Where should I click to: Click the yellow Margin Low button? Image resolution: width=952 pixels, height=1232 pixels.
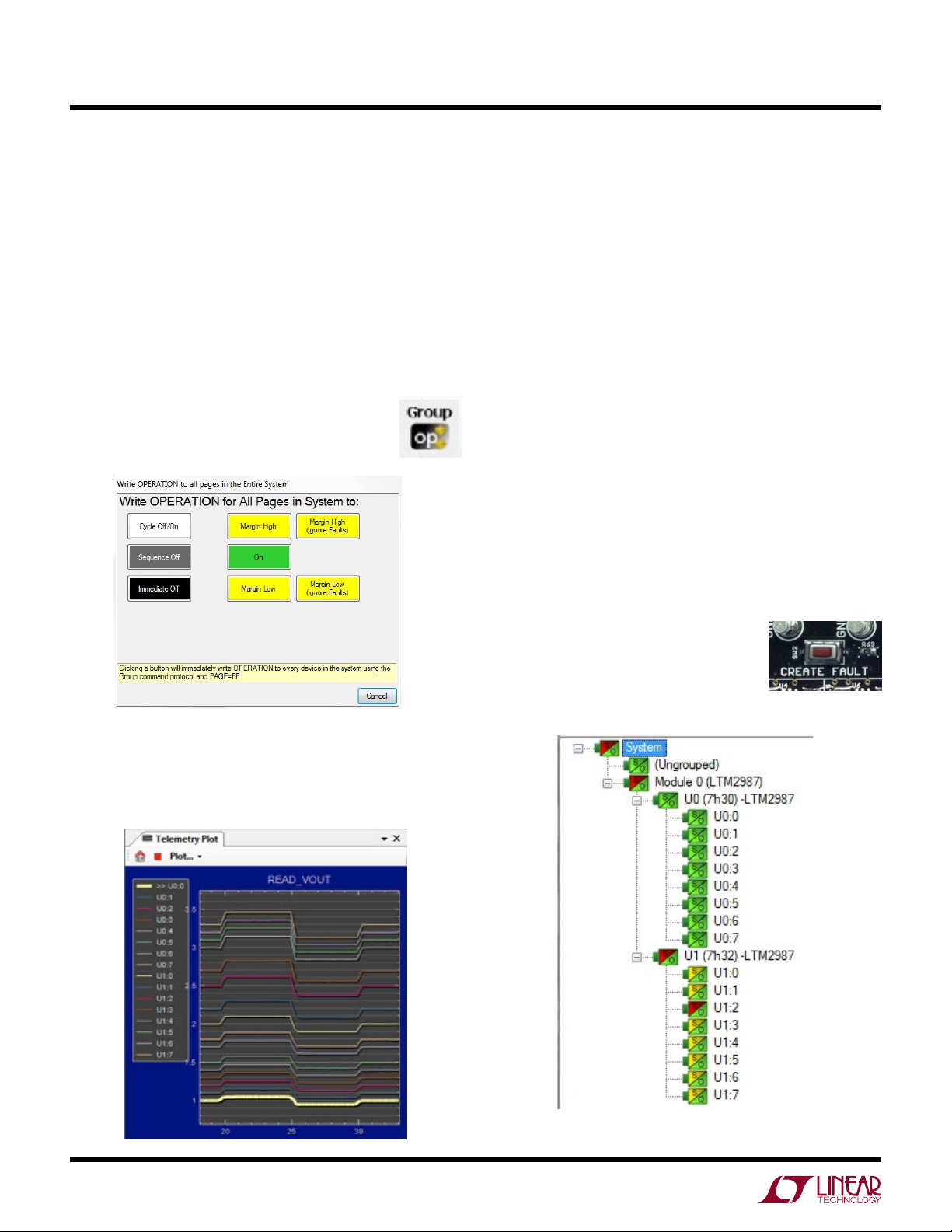[259, 588]
